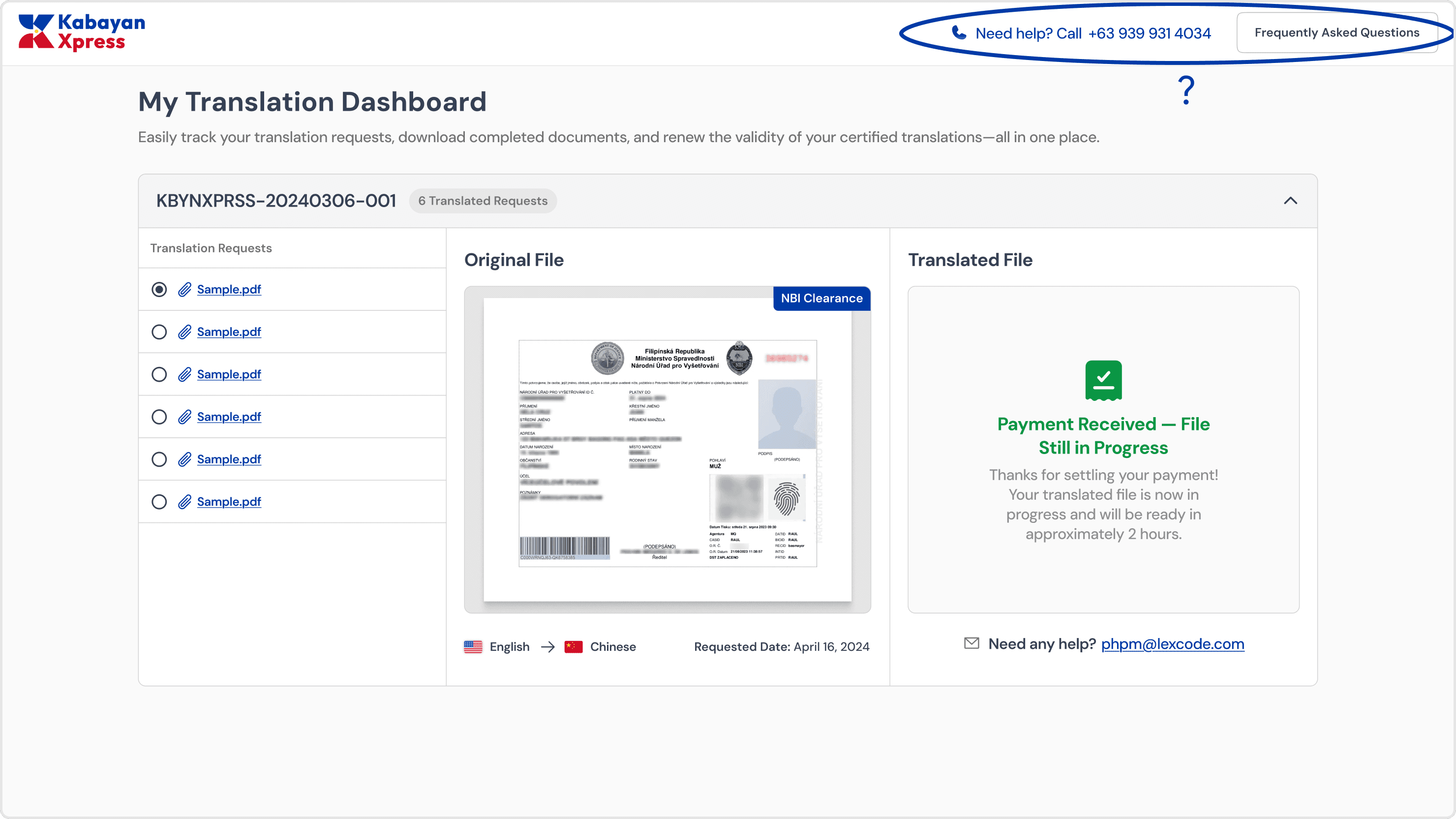
Task: Click the US flag next to English
Action: point(473,647)
